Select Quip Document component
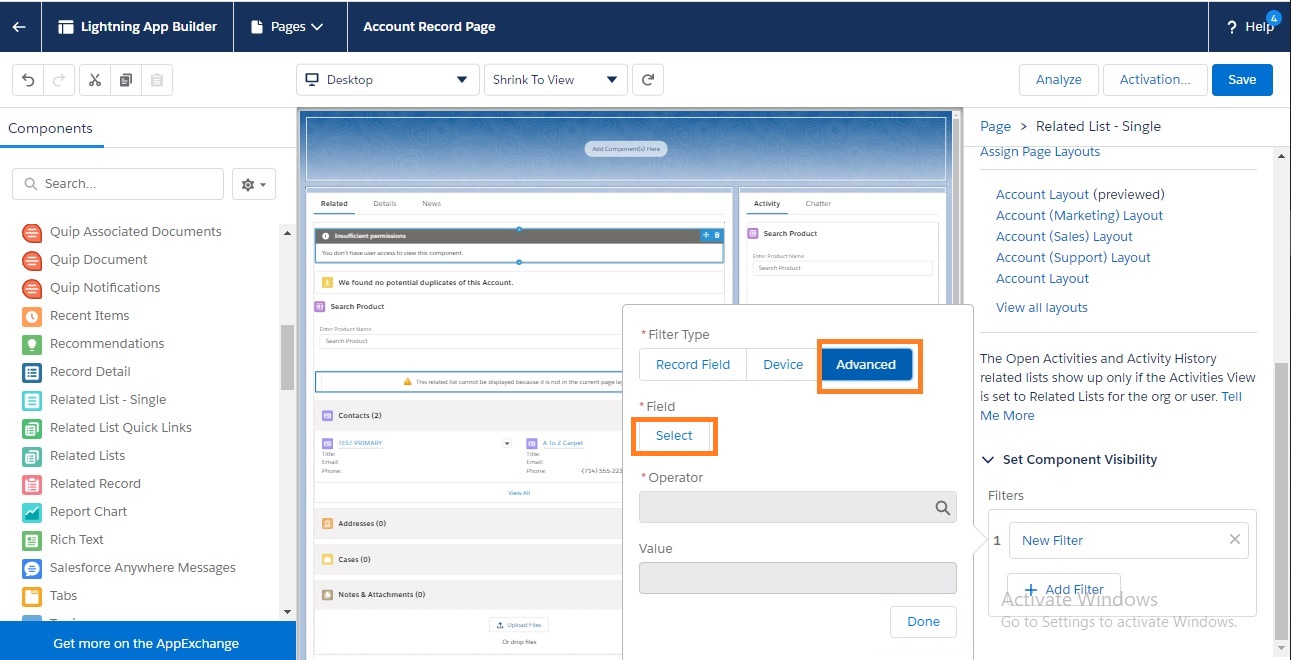 tap(98, 259)
